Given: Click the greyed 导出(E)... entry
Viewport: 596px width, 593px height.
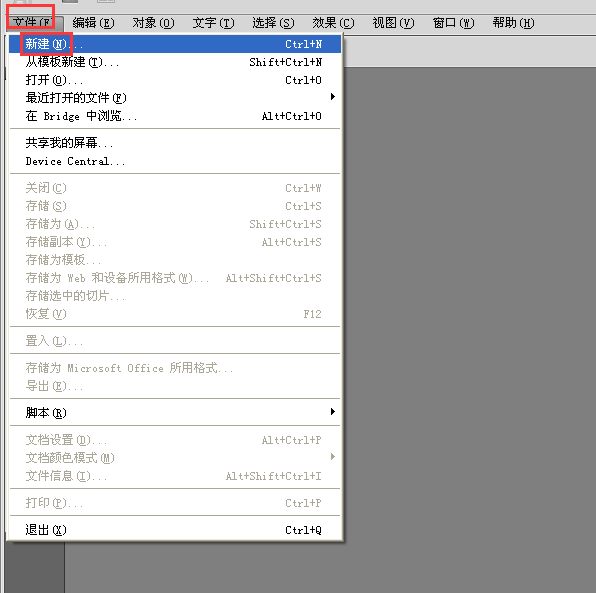Looking at the screenshot, I should 175,386.
